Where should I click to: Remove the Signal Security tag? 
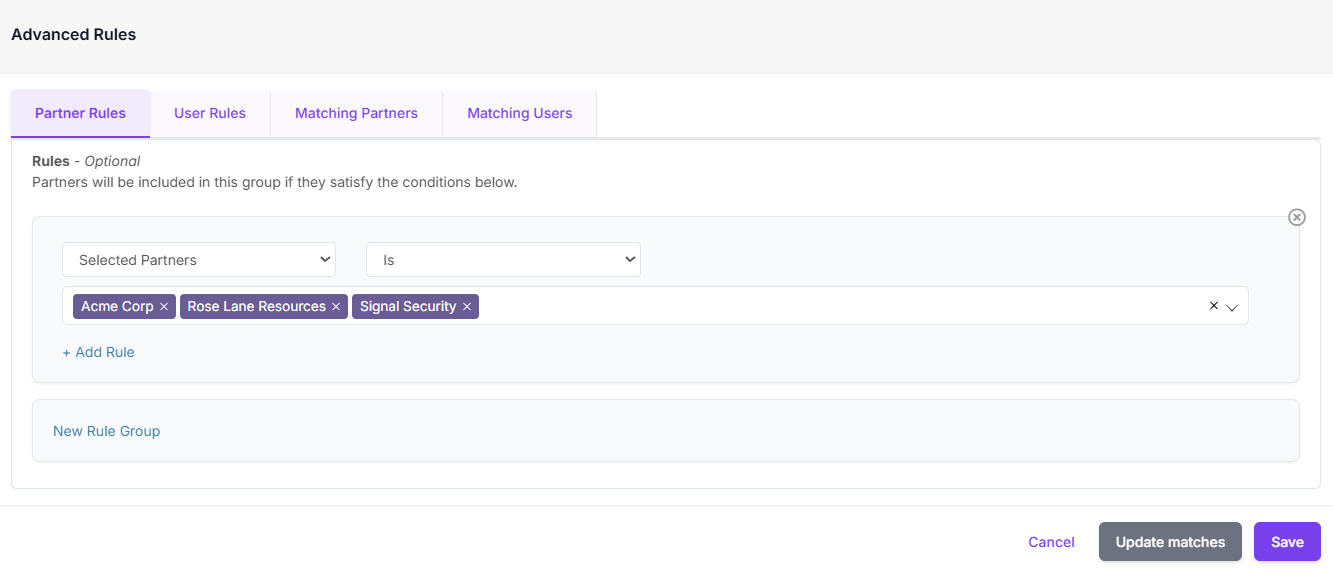click(x=467, y=307)
